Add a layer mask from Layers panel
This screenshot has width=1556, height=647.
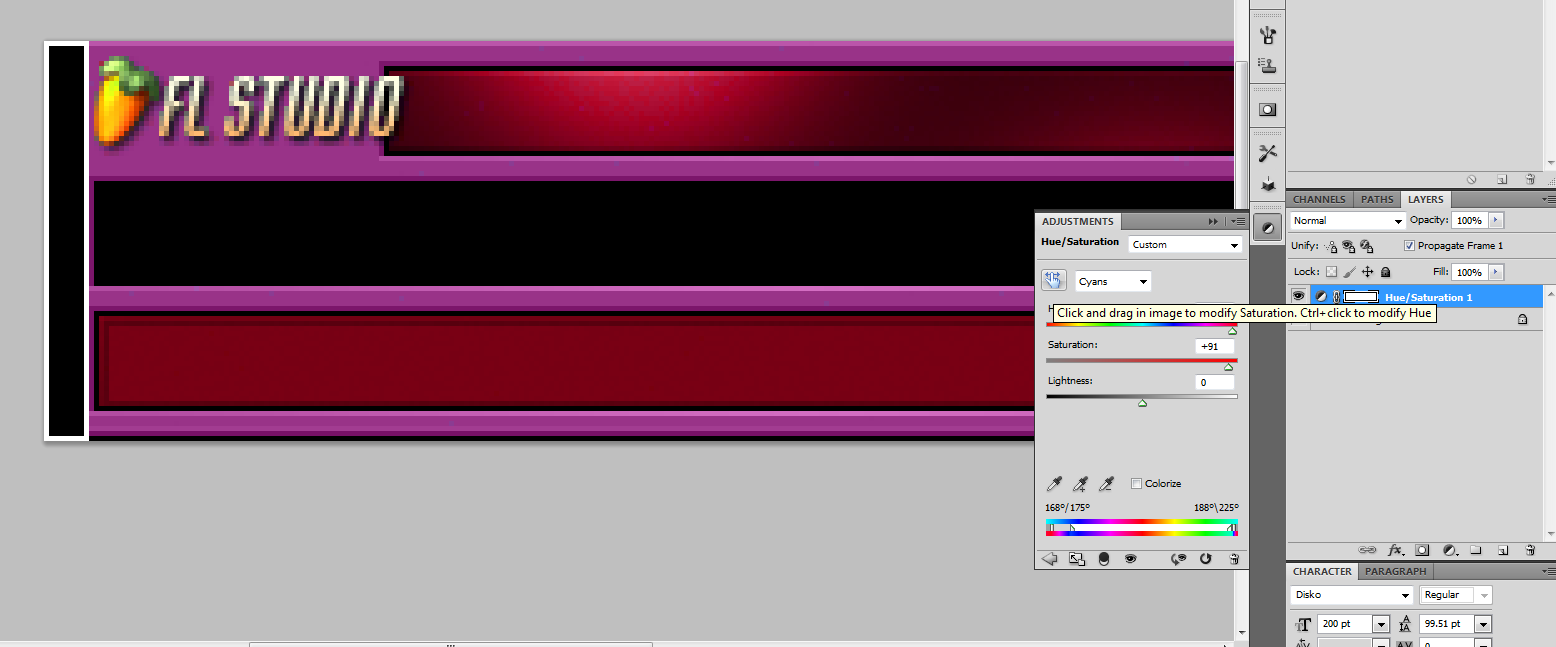(1422, 550)
